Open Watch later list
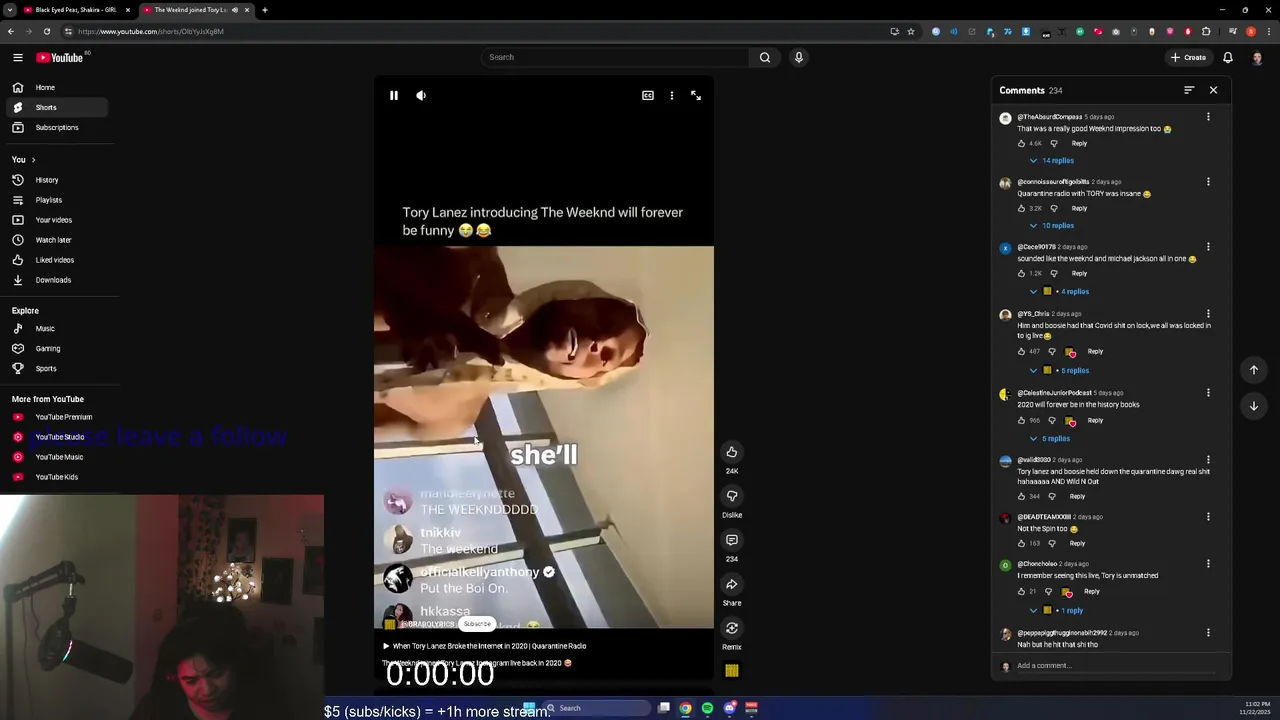 coord(55,240)
